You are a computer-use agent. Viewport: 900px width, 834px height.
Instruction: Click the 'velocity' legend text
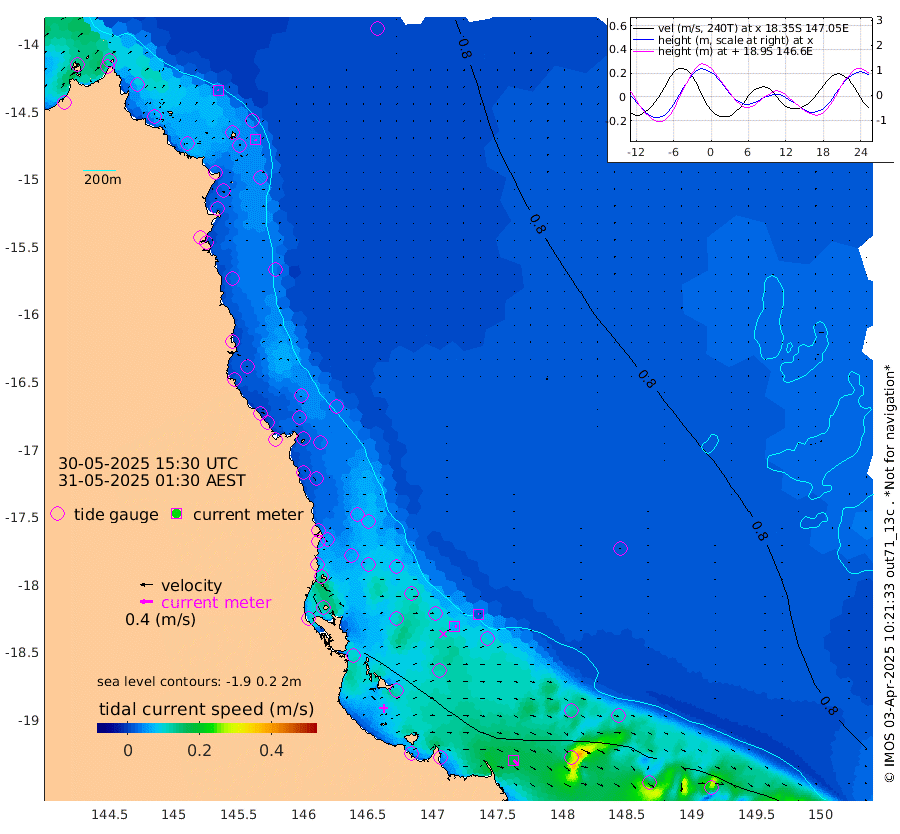191,585
